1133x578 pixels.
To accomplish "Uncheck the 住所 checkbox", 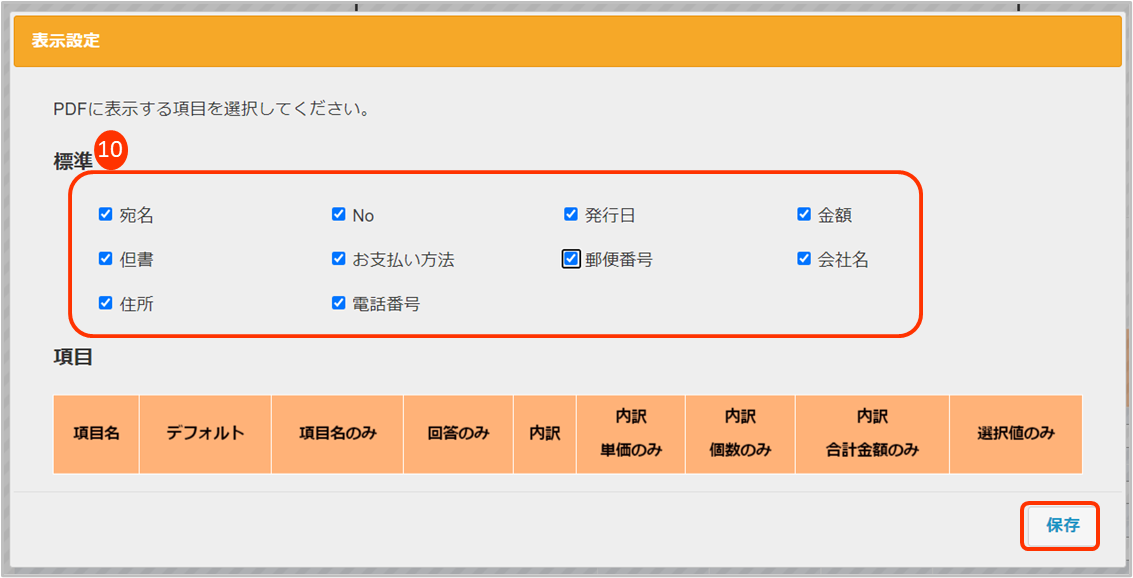I will (x=105, y=302).
